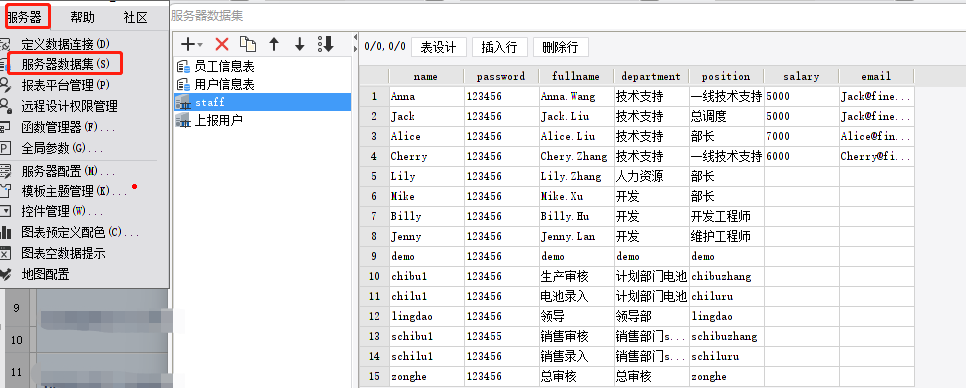The height and width of the screenshot is (388, 966).
Task: Click the department column header
Action: (x=651, y=76)
